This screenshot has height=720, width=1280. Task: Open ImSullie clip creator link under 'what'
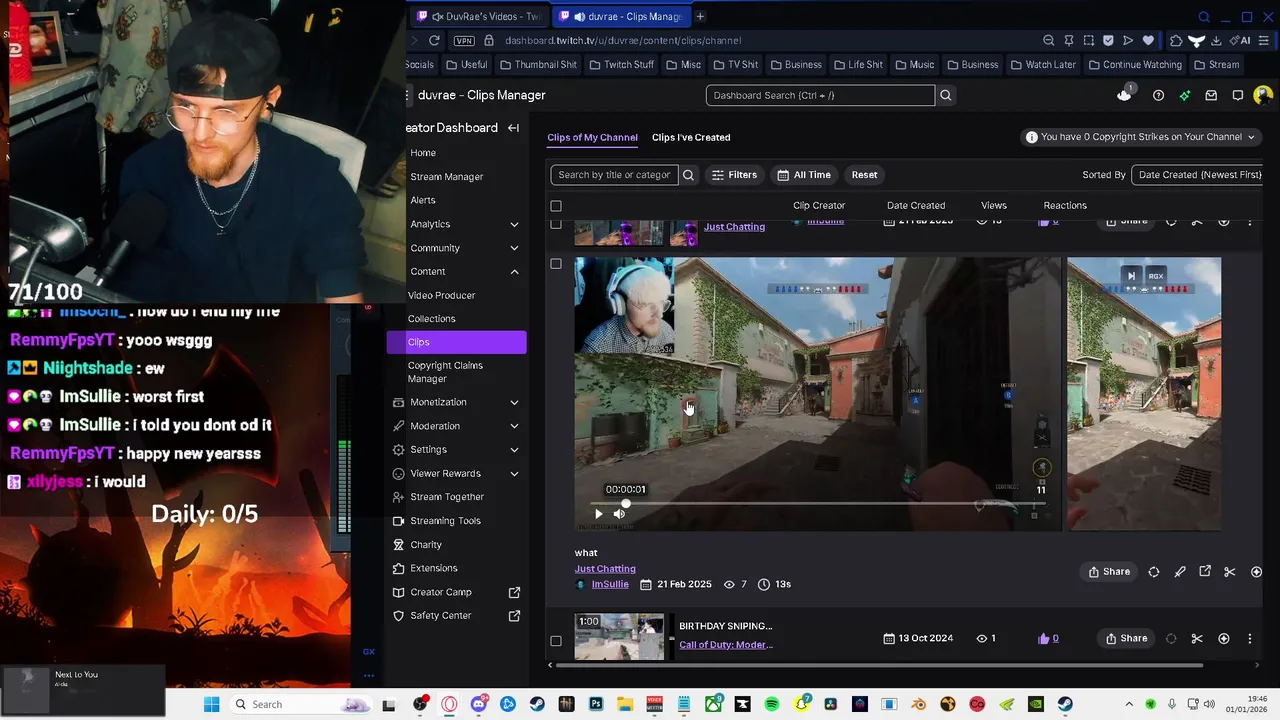610,584
